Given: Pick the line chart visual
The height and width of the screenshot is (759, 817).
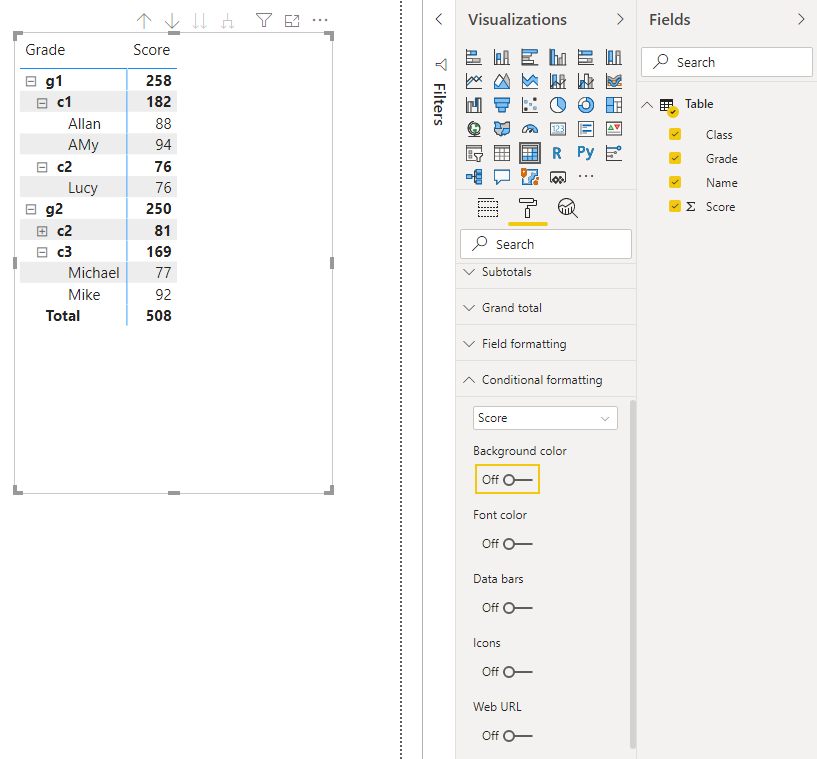Looking at the screenshot, I should (x=474, y=81).
